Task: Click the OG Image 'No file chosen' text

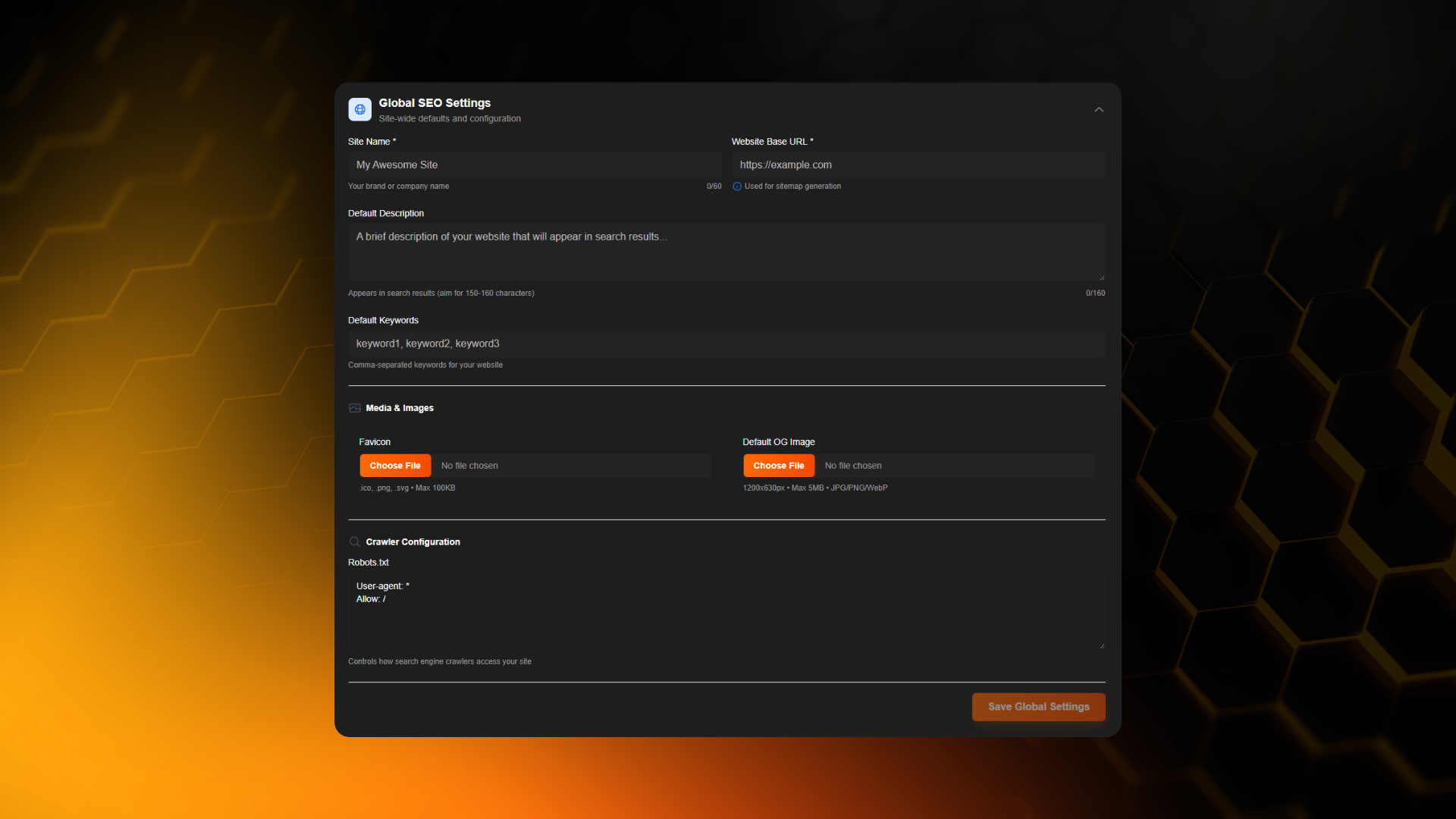Action: (x=853, y=466)
